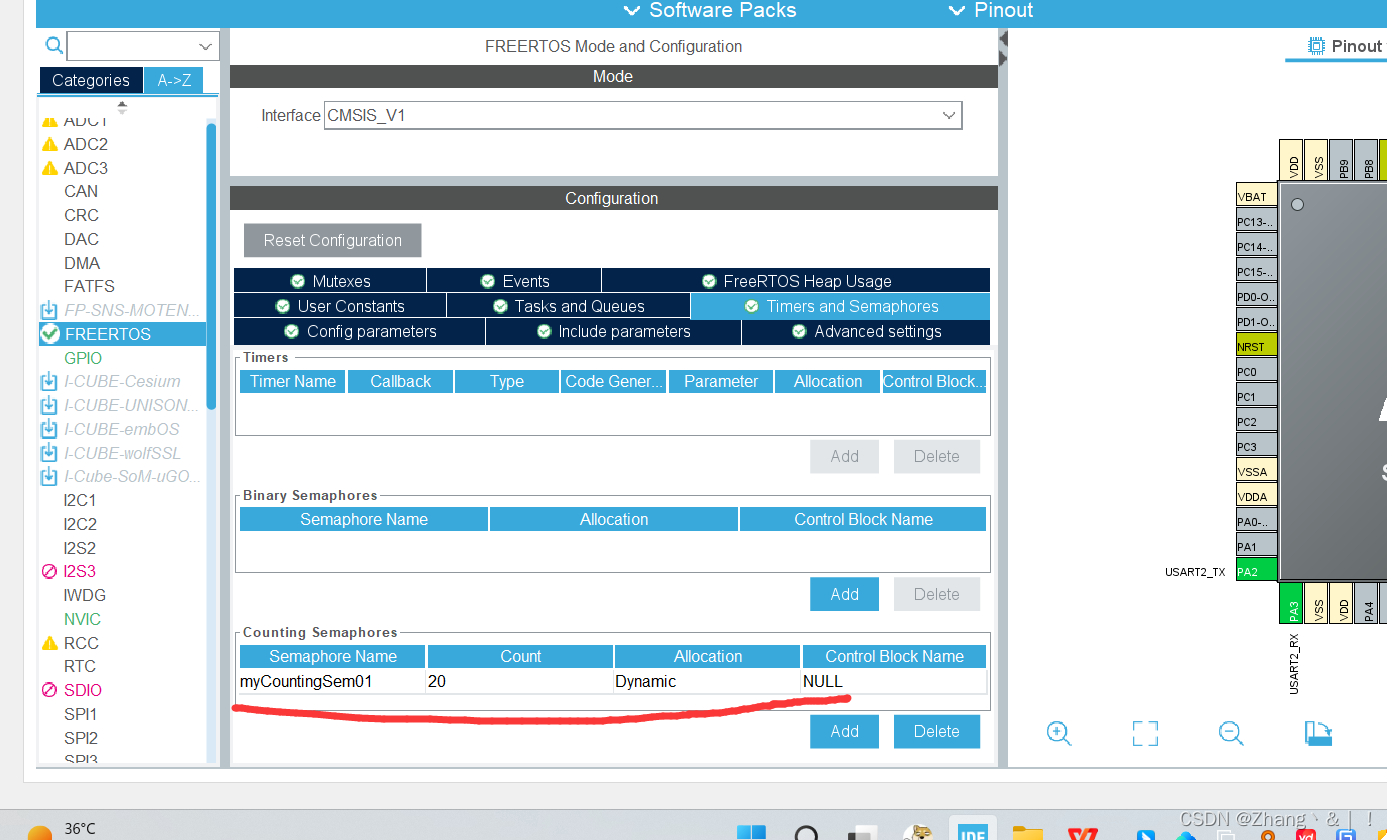Click the Dynamic allocation cell
This screenshot has height=840, width=1387.
click(708, 681)
